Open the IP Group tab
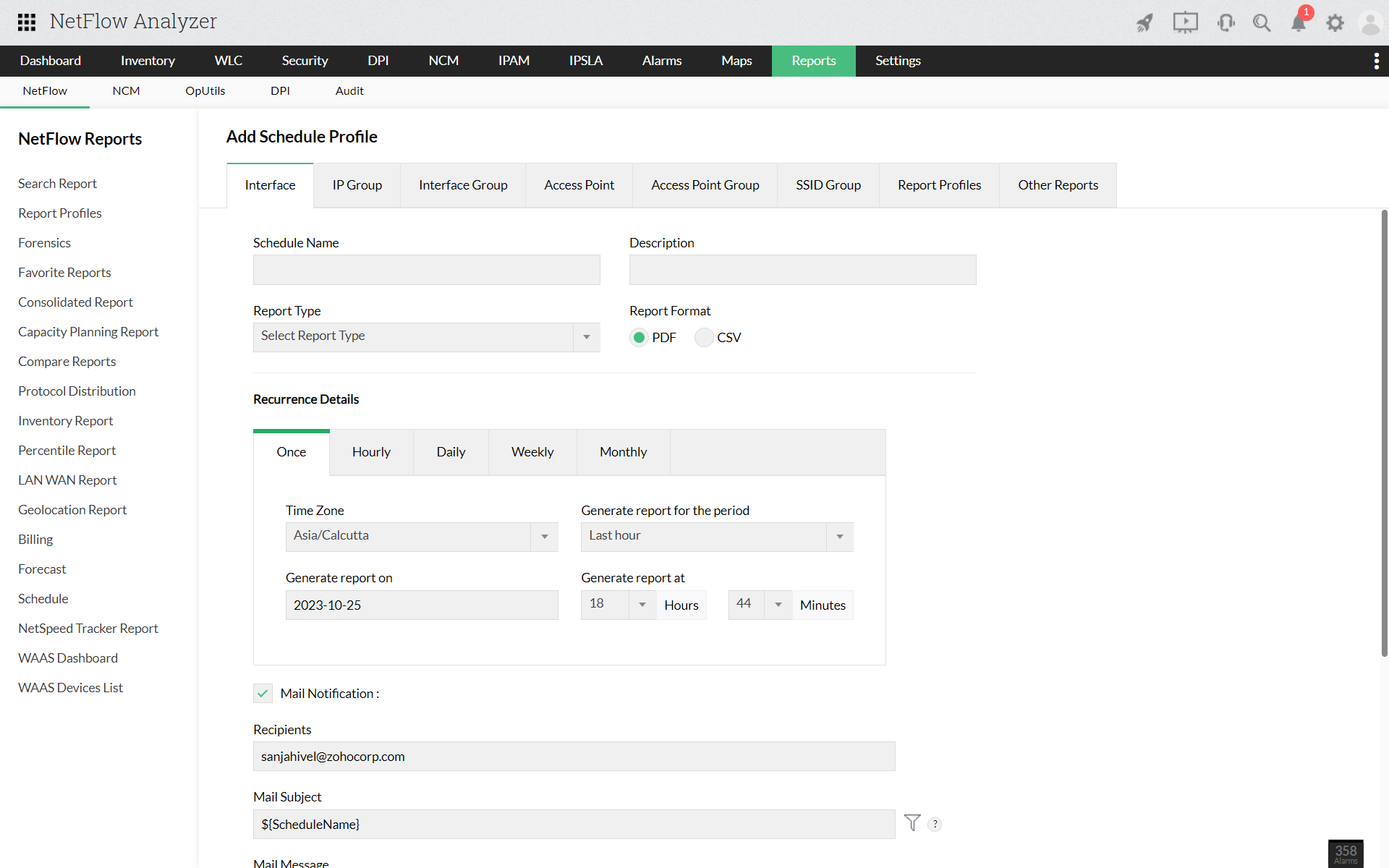 click(x=357, y=185)
